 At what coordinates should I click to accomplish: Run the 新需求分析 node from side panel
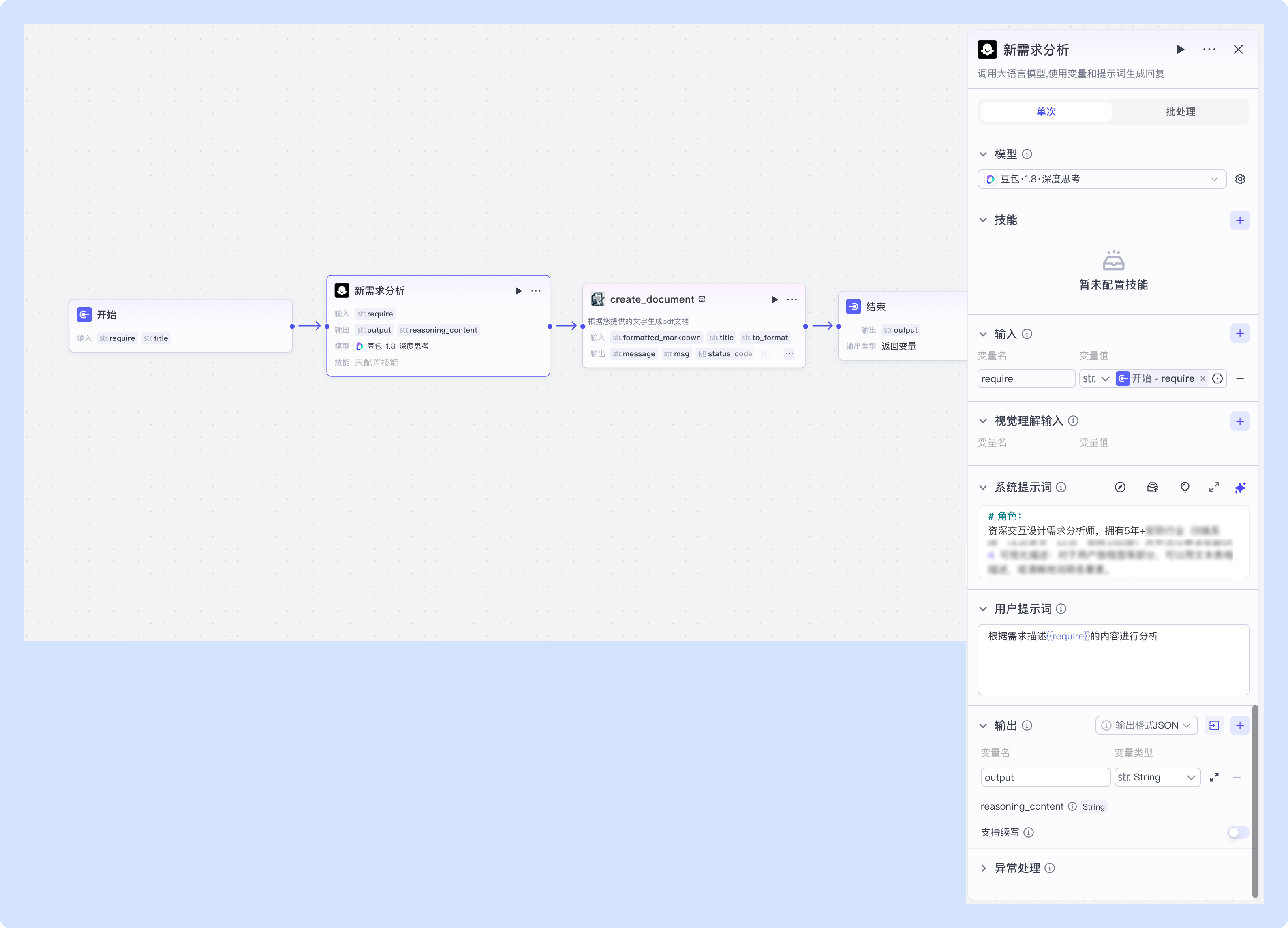1179,49
